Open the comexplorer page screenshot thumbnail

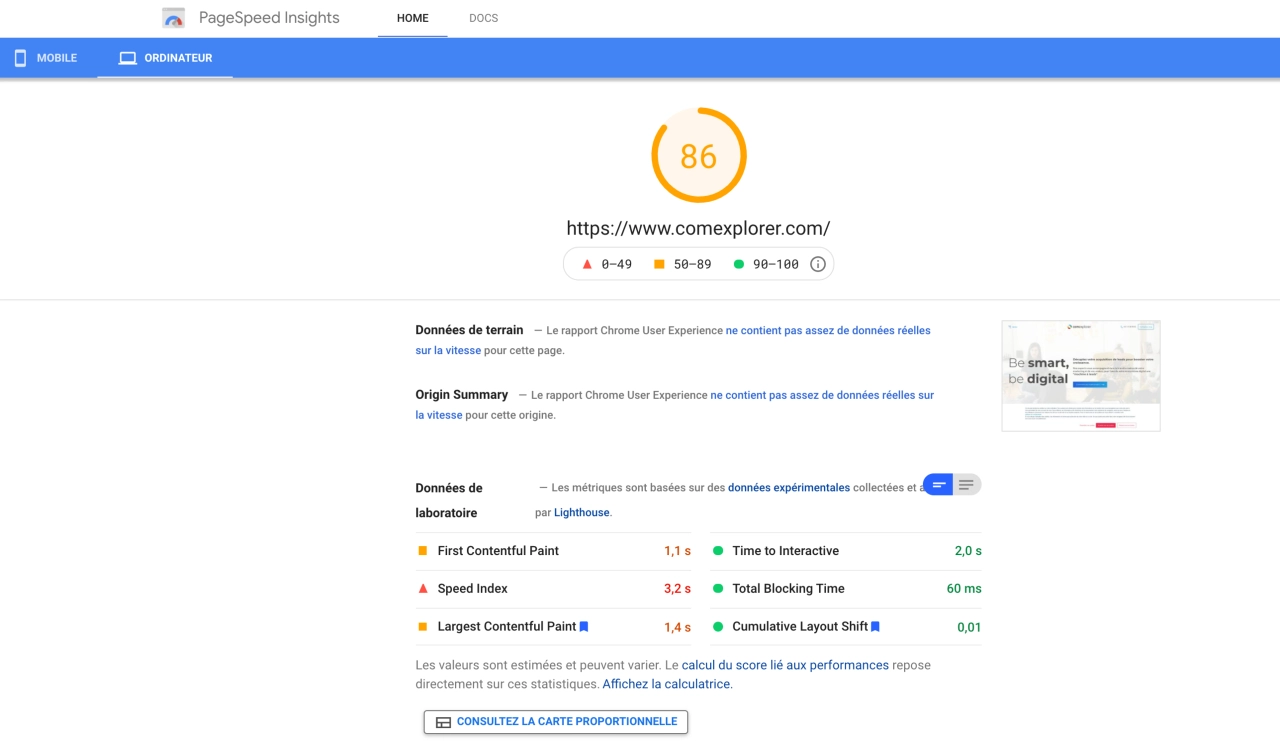point(1081,376)
